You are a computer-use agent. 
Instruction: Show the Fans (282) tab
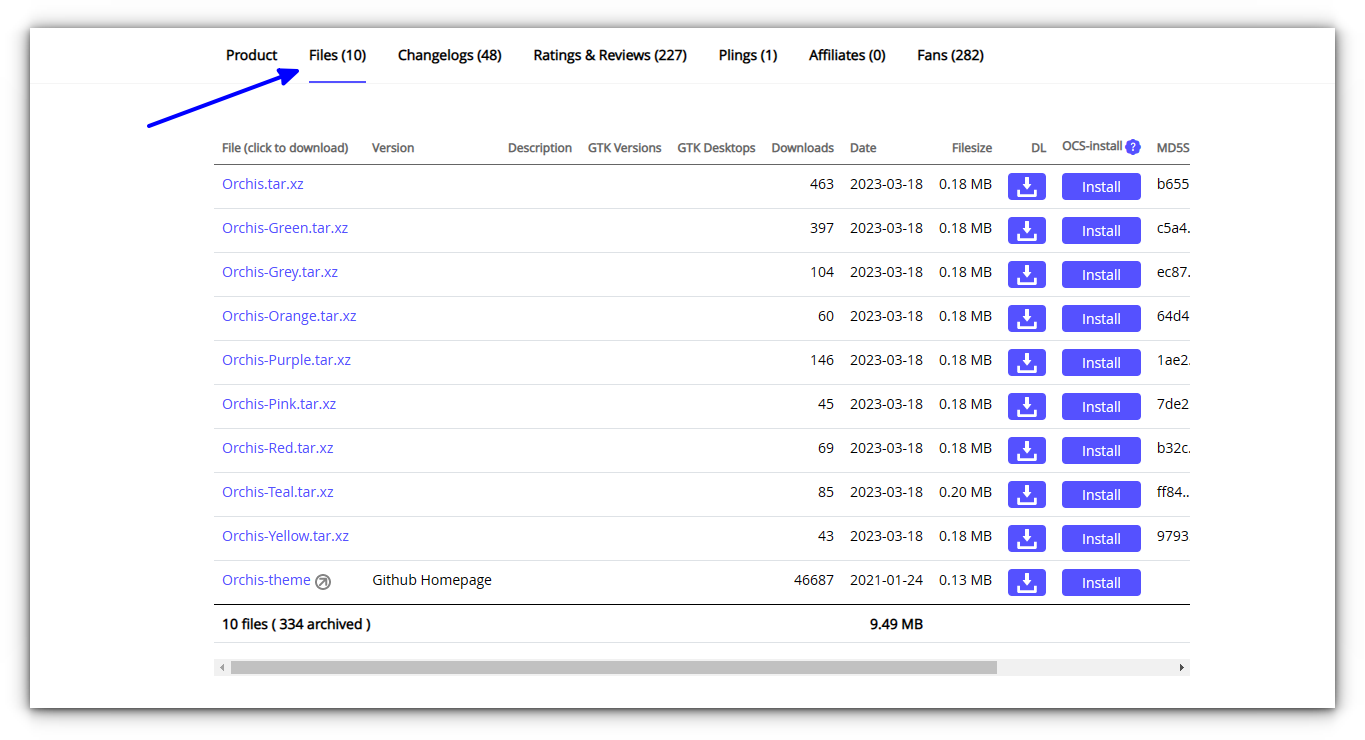pos(949,55)
